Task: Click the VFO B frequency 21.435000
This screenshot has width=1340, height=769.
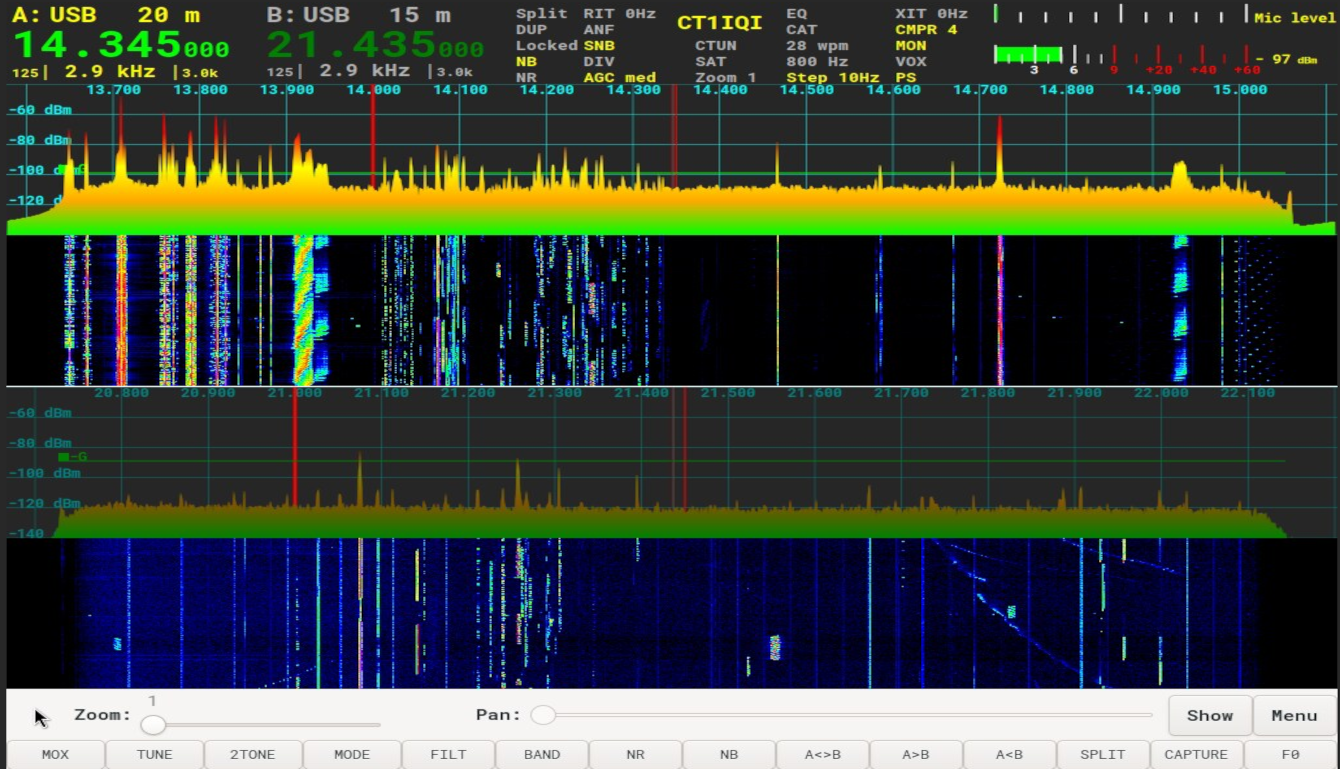Action: [375, 46]
